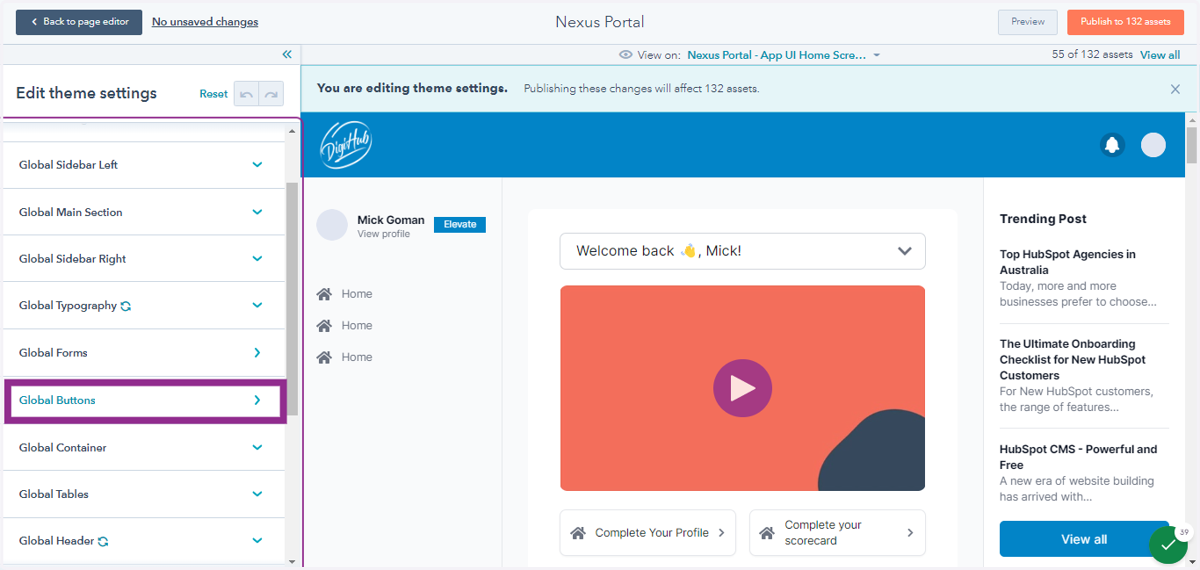The image size is (1200, 570).
Task: Collapse the sidebar with double chevron icon
Action: click(287, 55)
